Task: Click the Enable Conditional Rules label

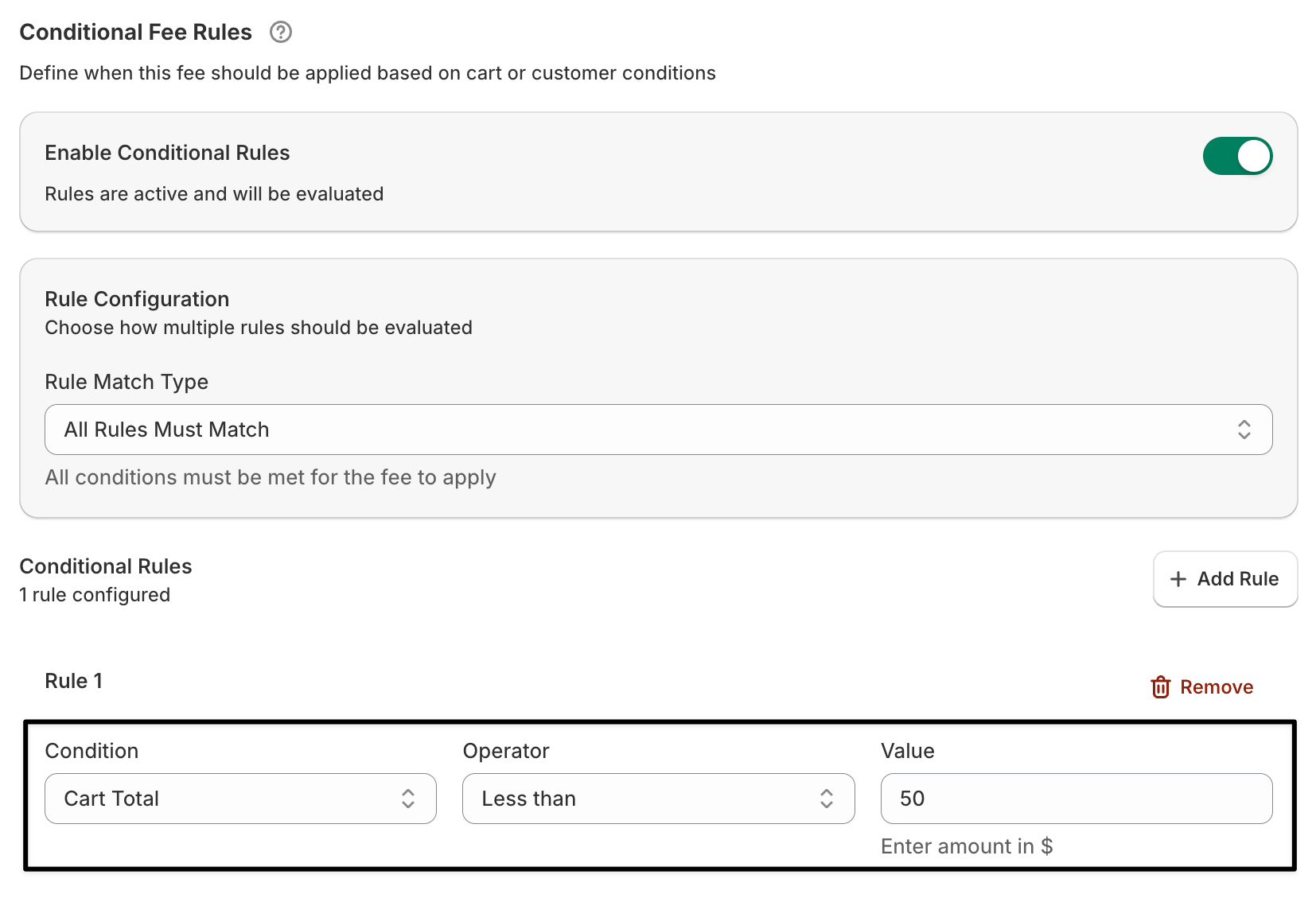Action: pyautogui.click(x=167, y=153)
